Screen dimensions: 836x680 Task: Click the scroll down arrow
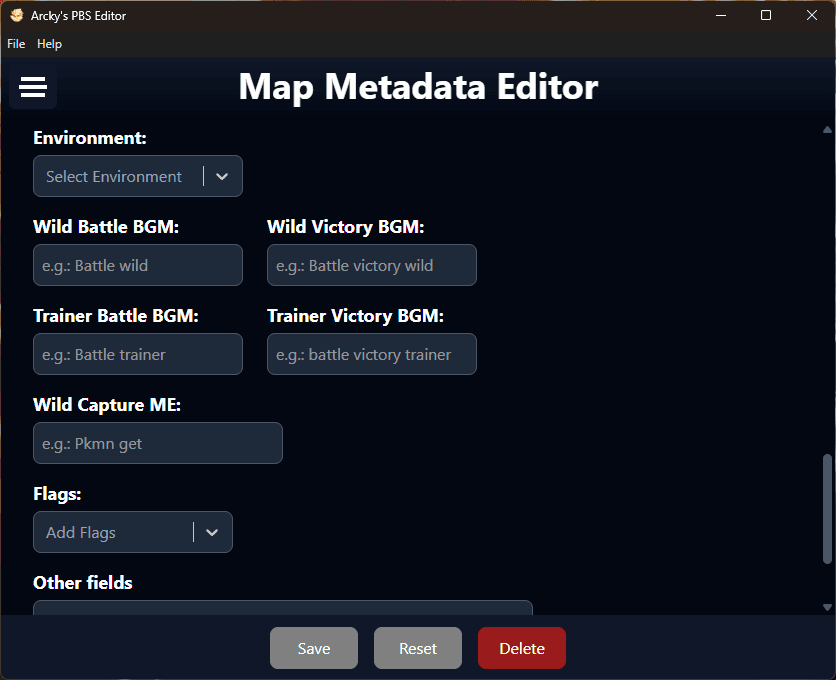[x=827, y=607]
